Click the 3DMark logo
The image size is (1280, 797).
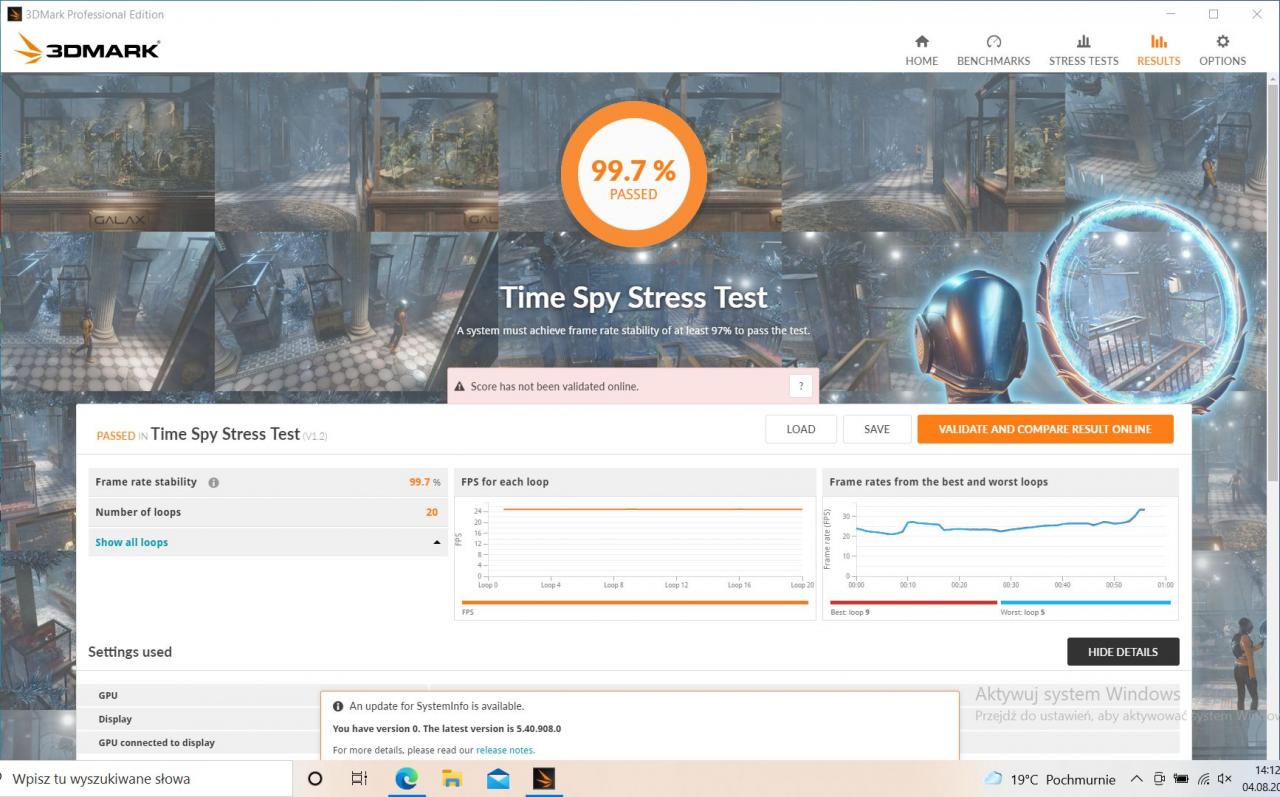tap(87, 49)
